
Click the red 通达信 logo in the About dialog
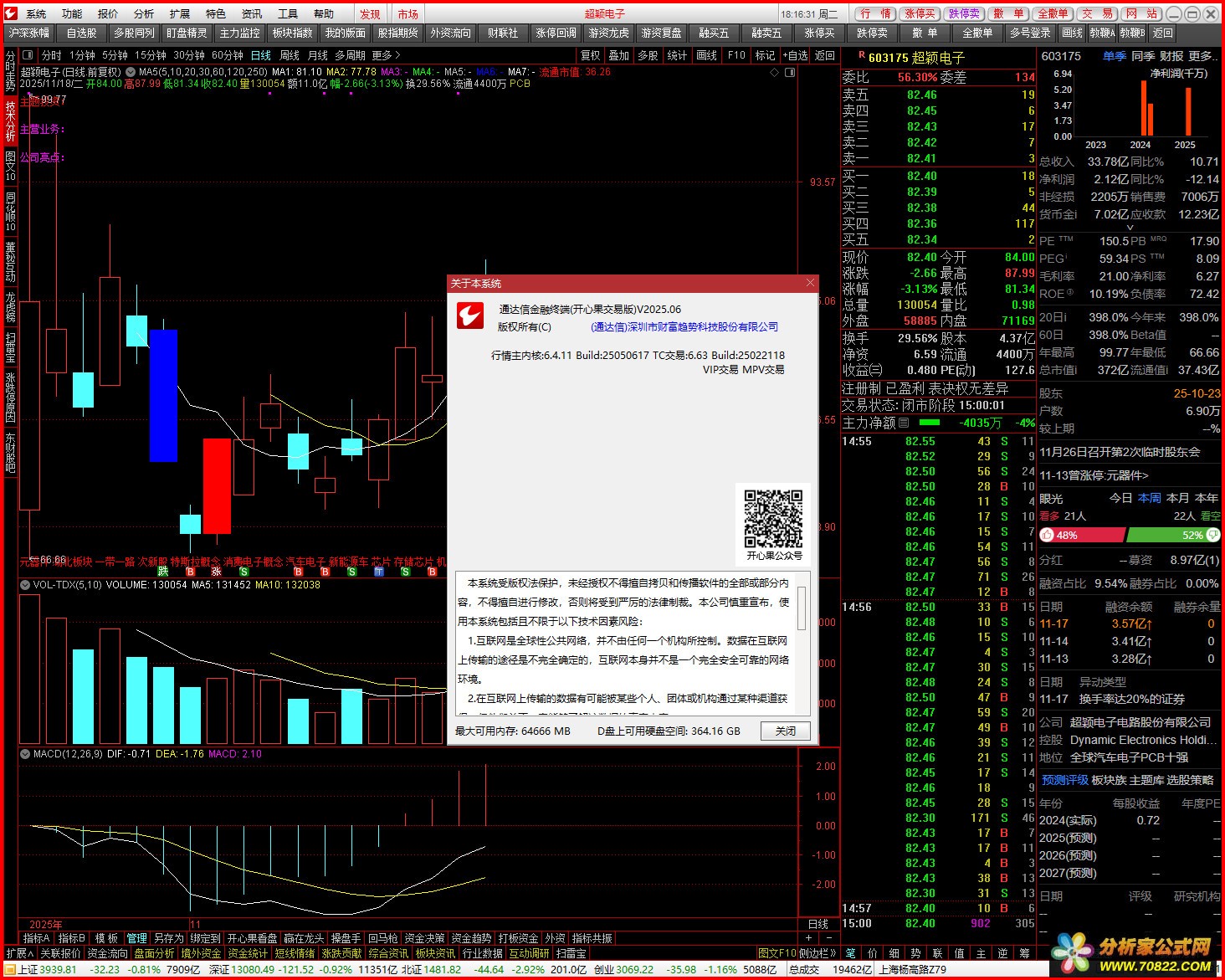coord(469,316)
